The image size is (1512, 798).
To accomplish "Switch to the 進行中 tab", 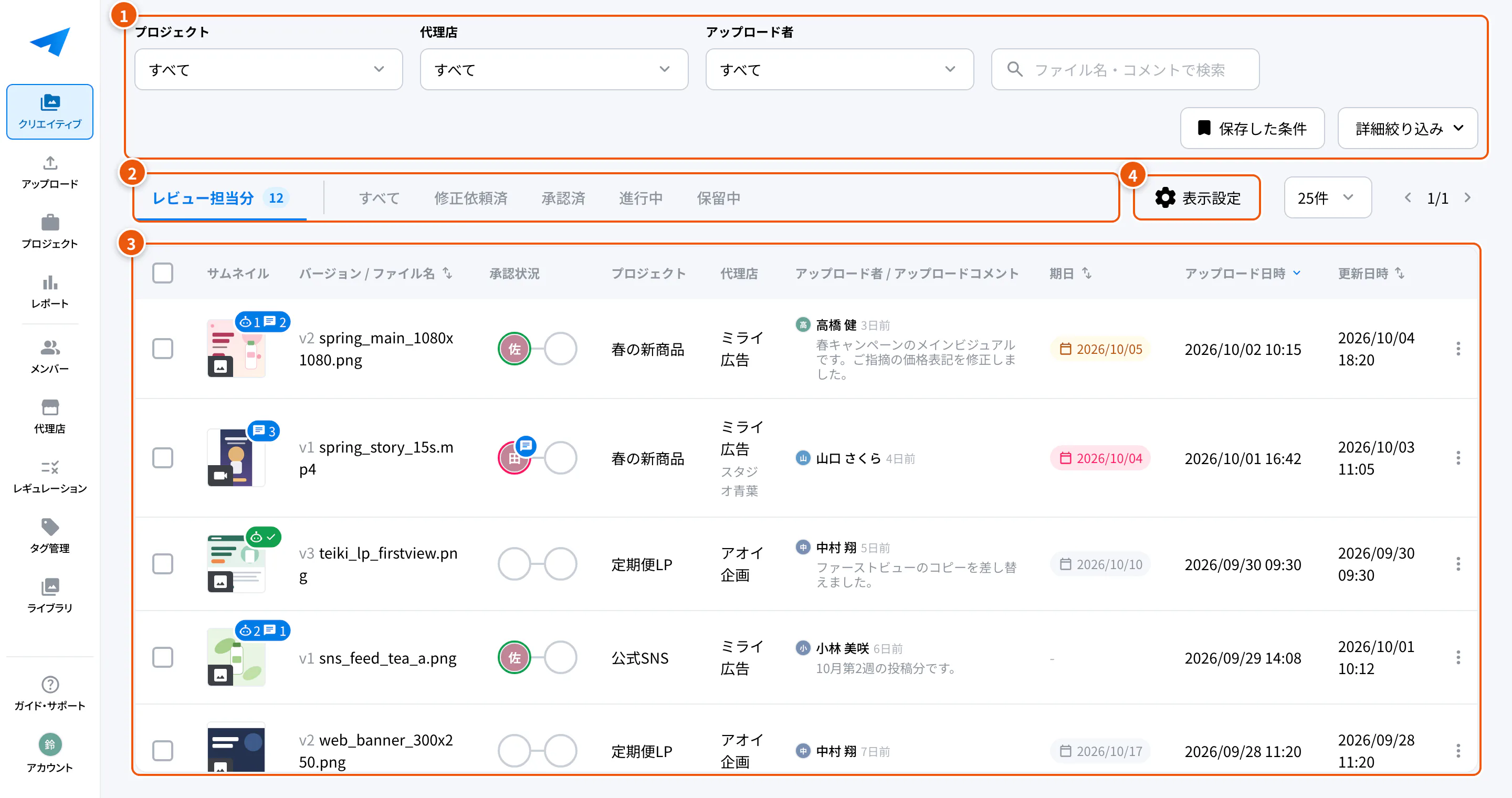I will click(641, 198).
